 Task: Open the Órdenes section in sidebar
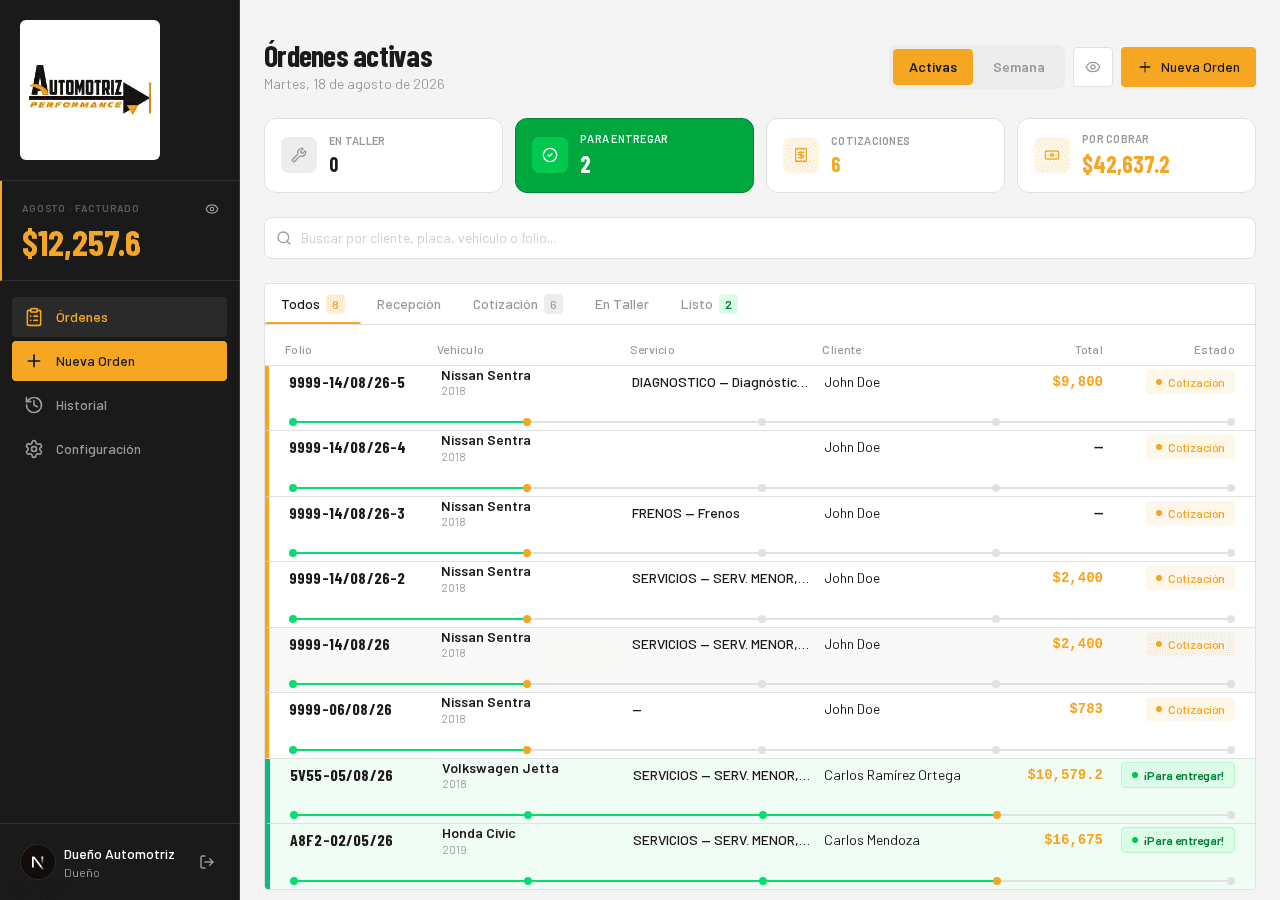coord(119,317)
